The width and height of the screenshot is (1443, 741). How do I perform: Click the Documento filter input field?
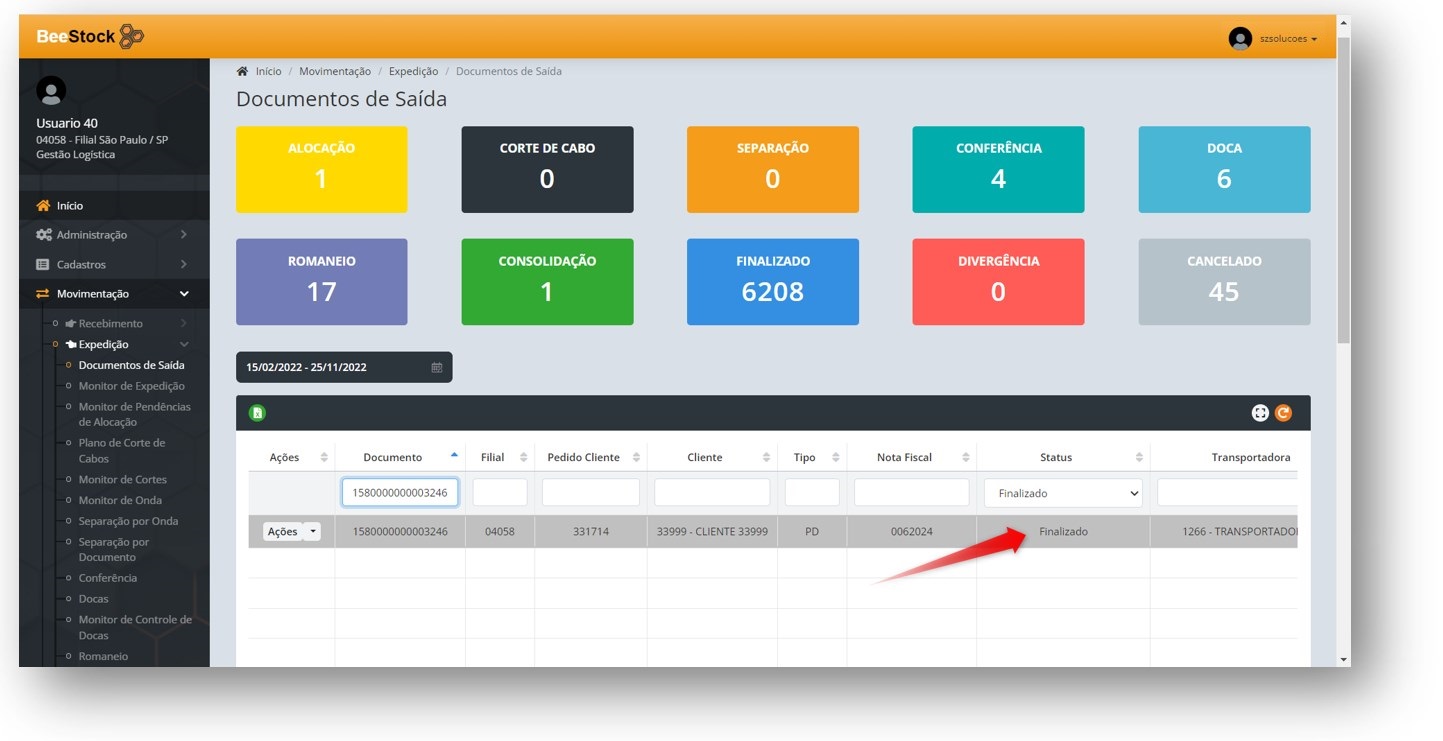tap(400, 493)
